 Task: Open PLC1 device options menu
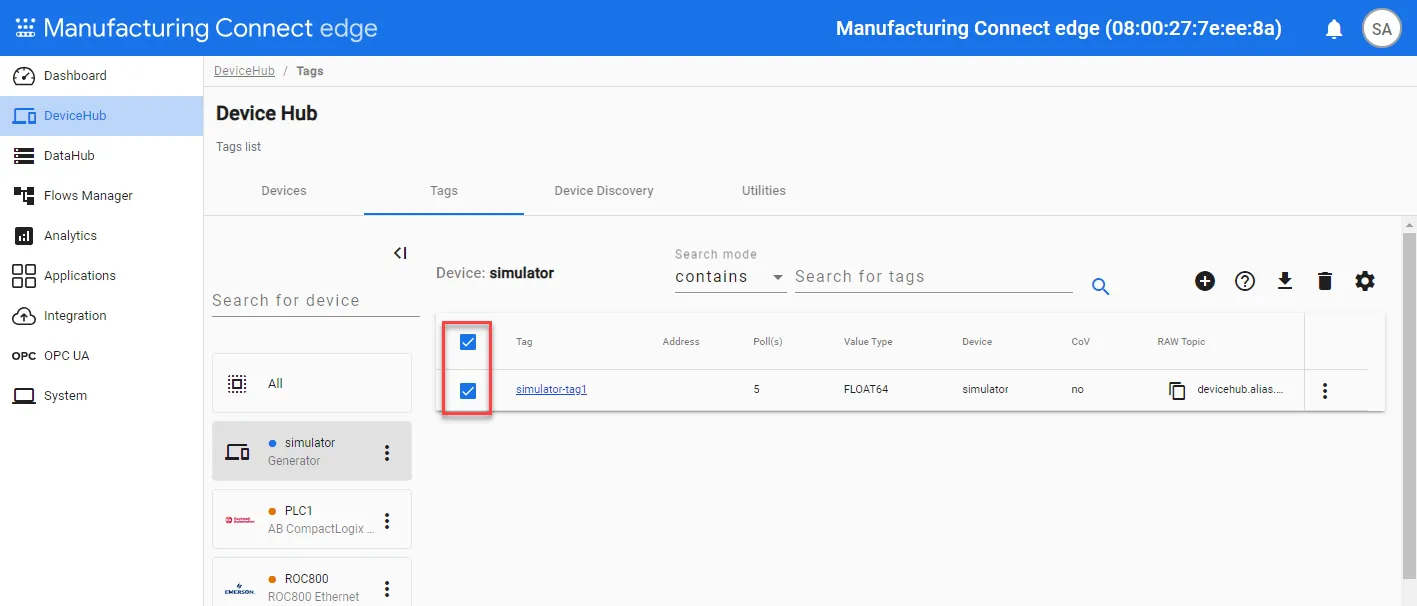click(388, 521)
